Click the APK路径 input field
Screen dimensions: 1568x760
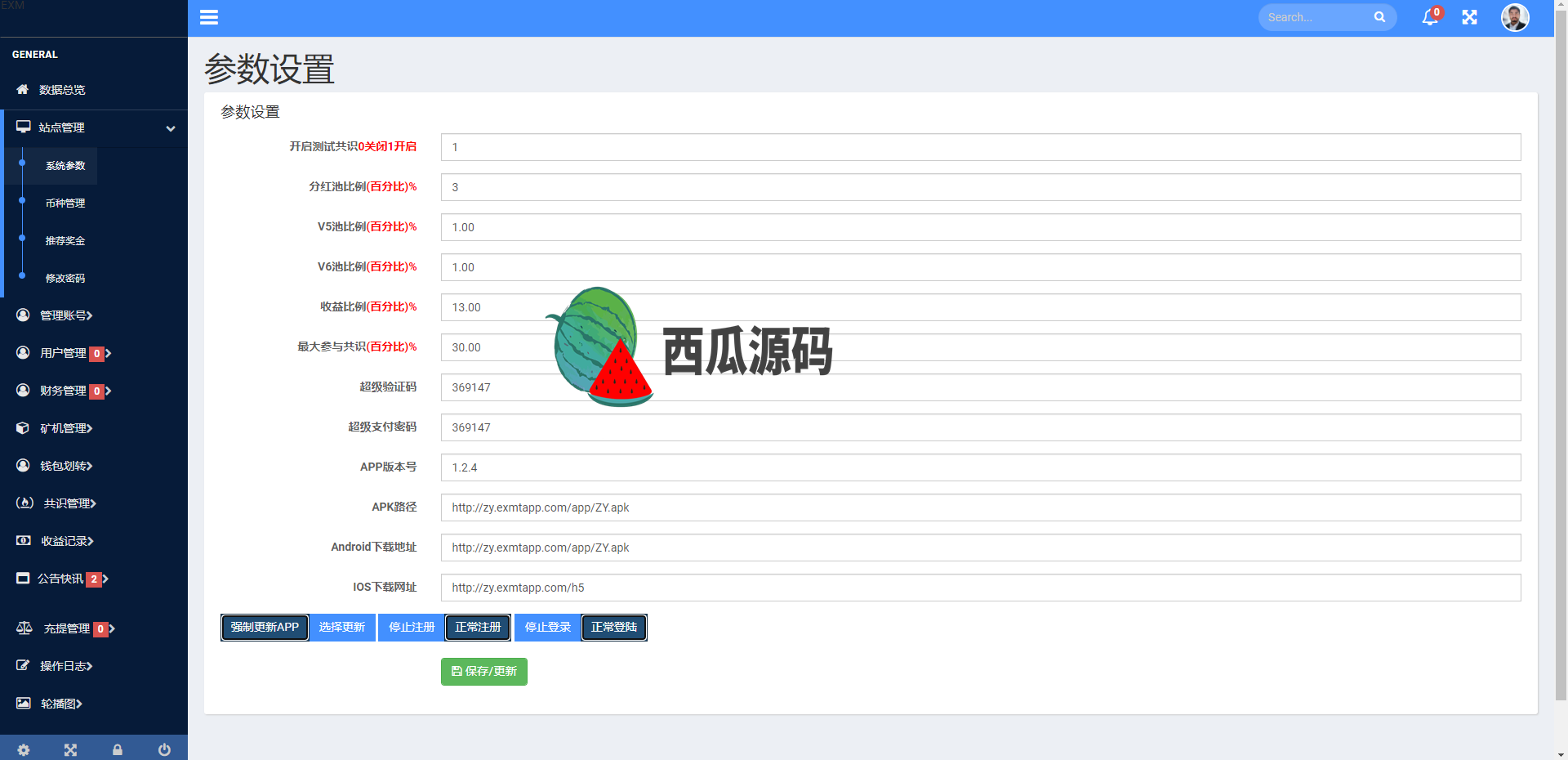(x=981, y=507)
